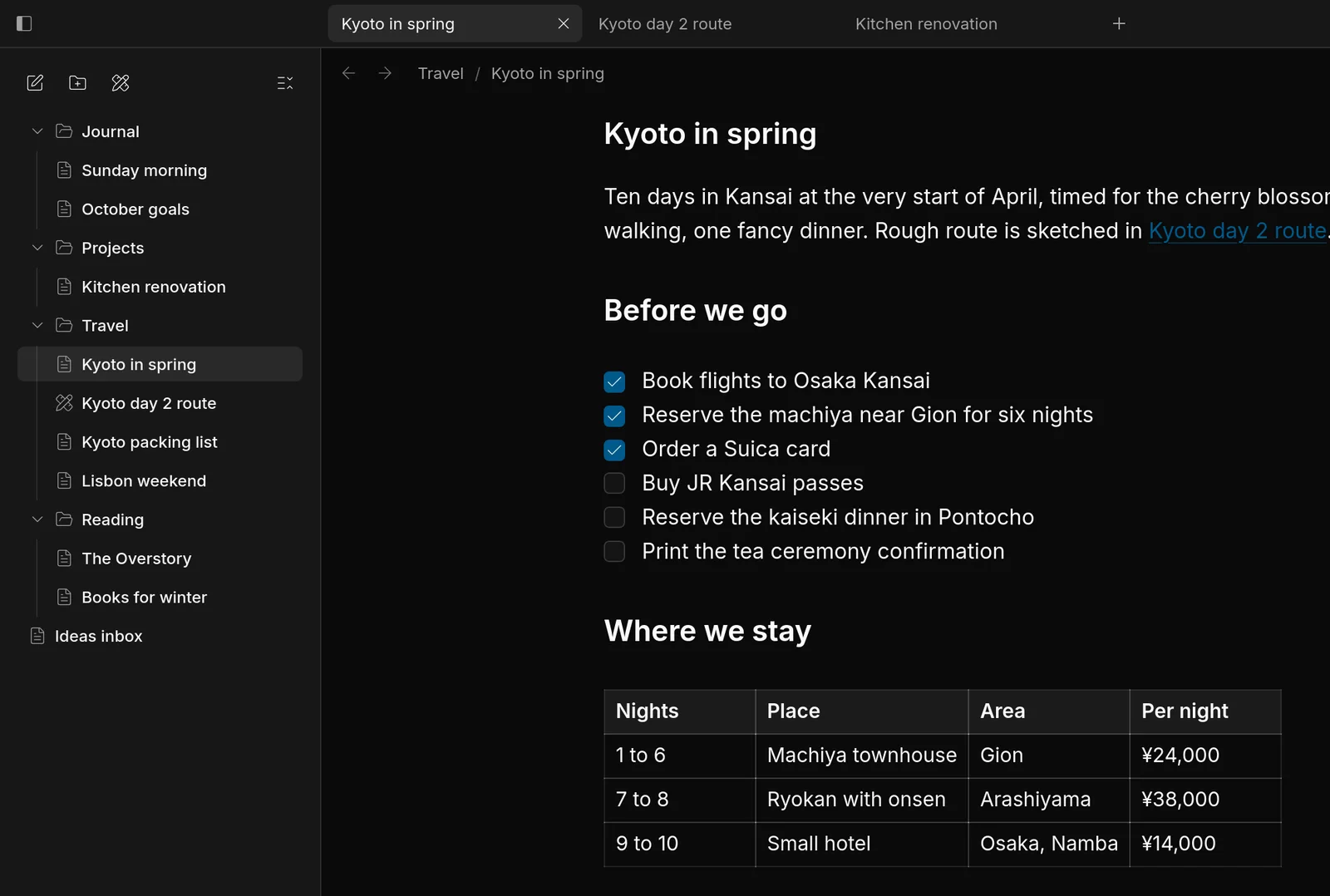Click document icon beside October goals
1330x896 pixels.
tap(64, 209)
